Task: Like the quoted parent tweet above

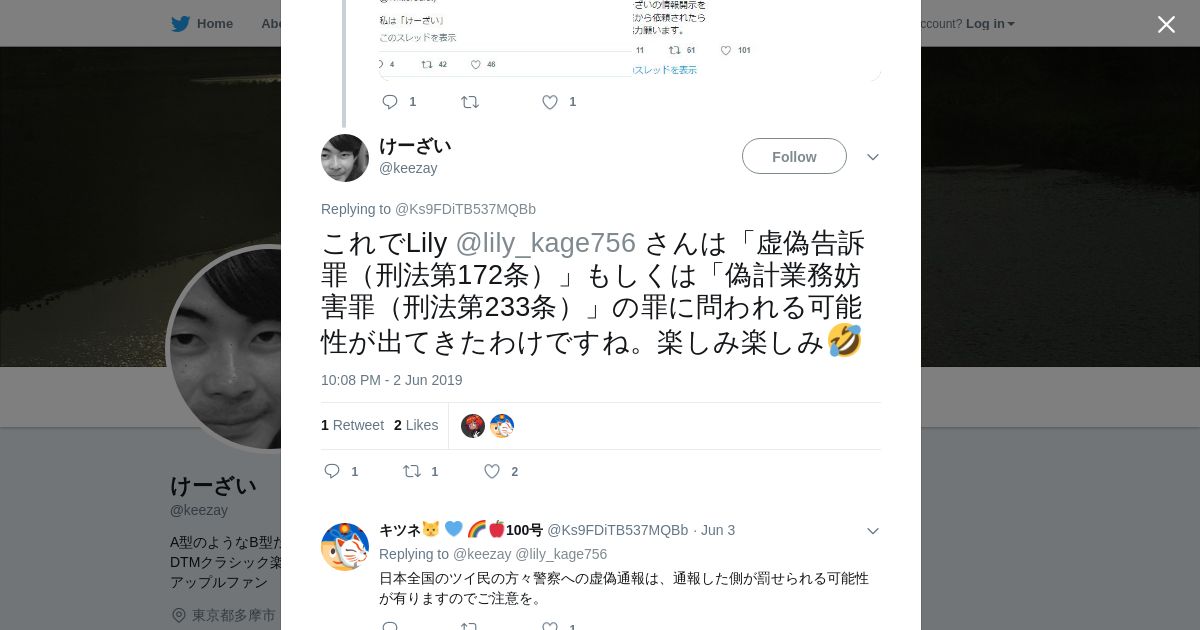Action: (x=550, y=102)
